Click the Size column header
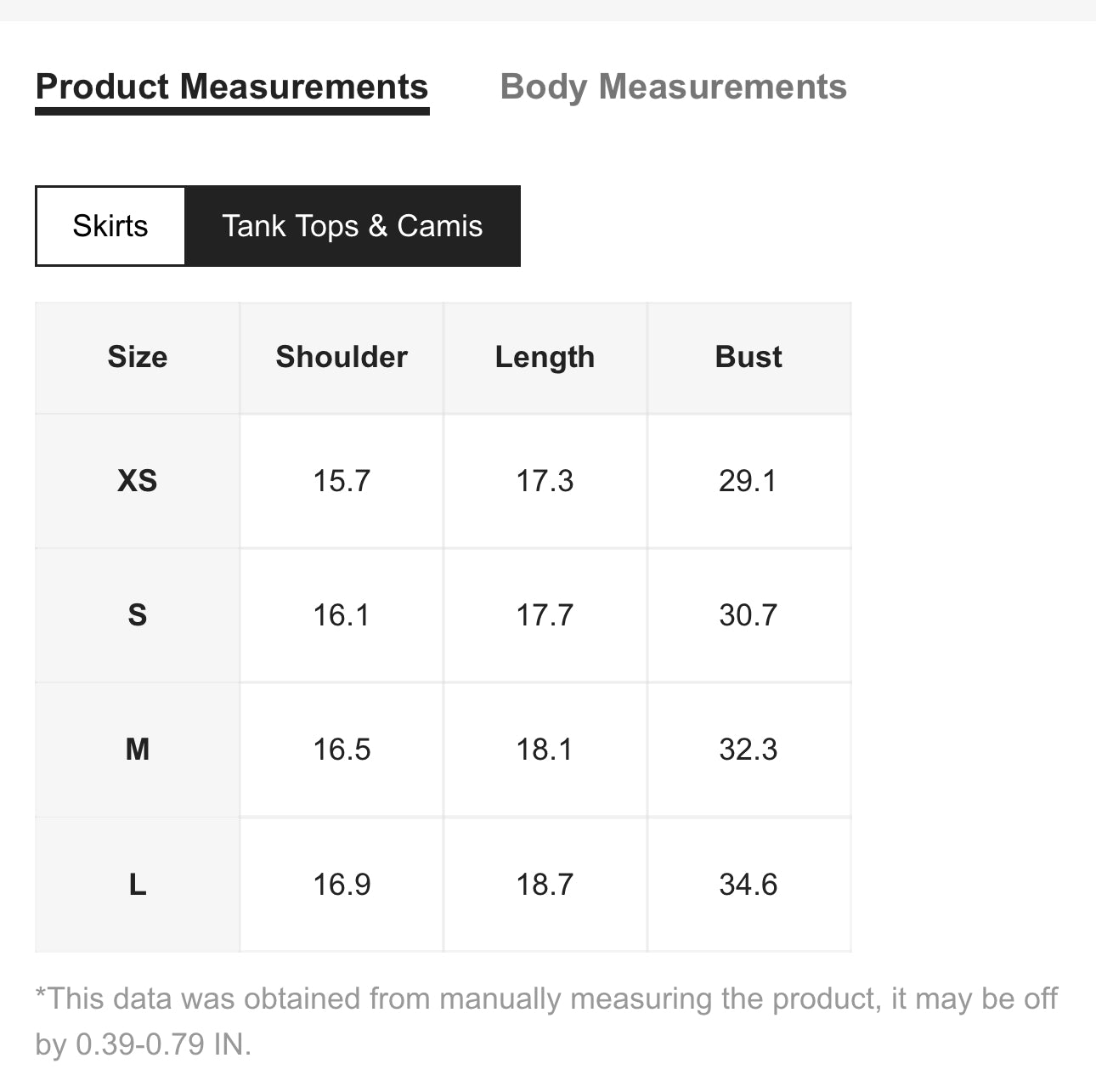Screen dimensions: 1096x1092 pyautogui.click(x=138, y=357)
